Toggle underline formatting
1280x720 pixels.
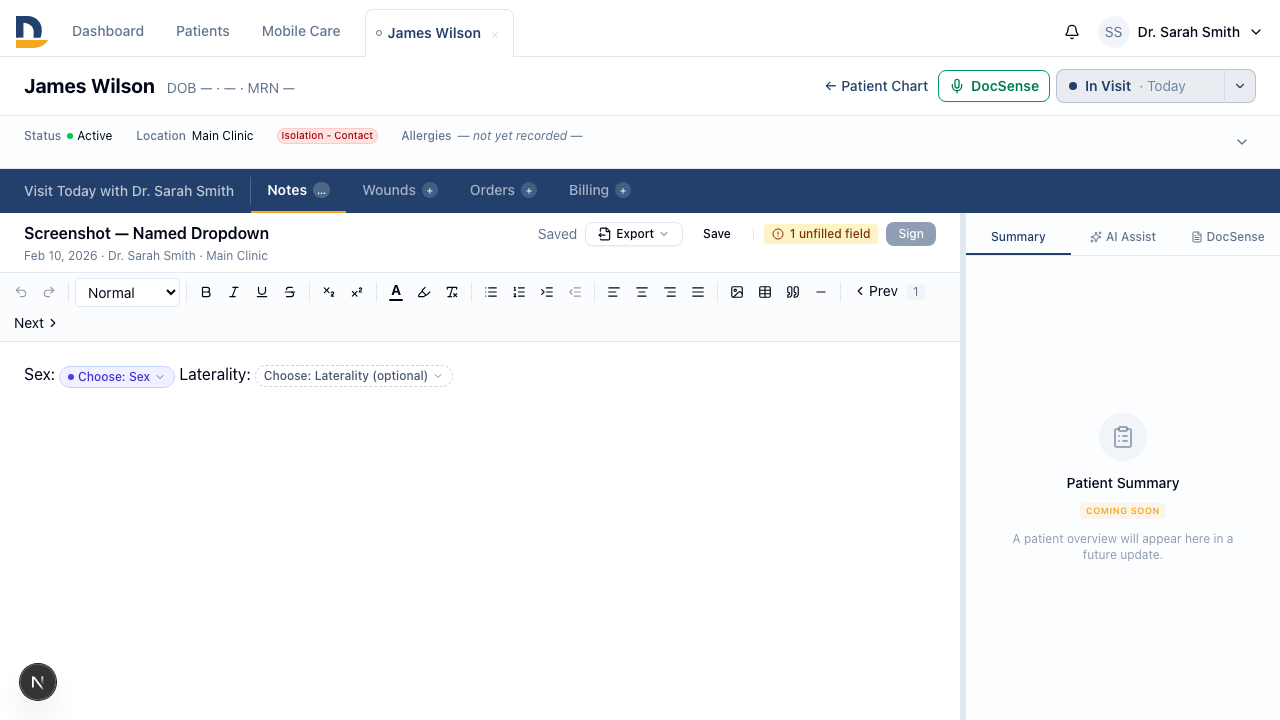[262, 292]
